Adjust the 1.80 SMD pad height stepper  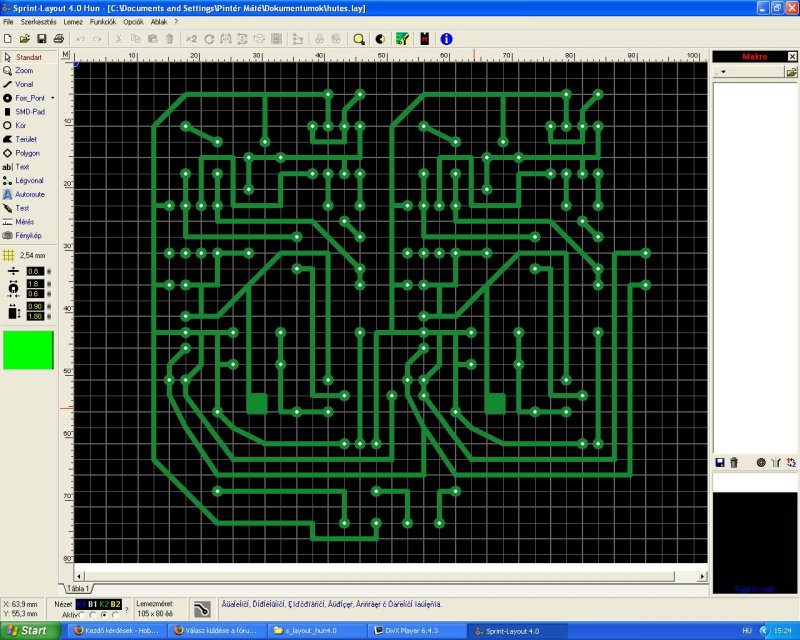click(x=49, y=316)
